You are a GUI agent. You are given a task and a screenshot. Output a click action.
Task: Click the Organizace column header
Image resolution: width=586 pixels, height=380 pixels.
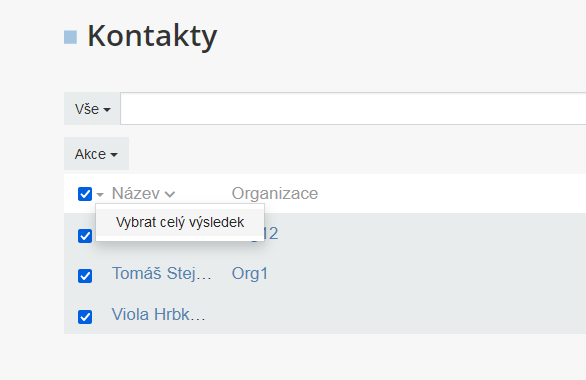275,194
